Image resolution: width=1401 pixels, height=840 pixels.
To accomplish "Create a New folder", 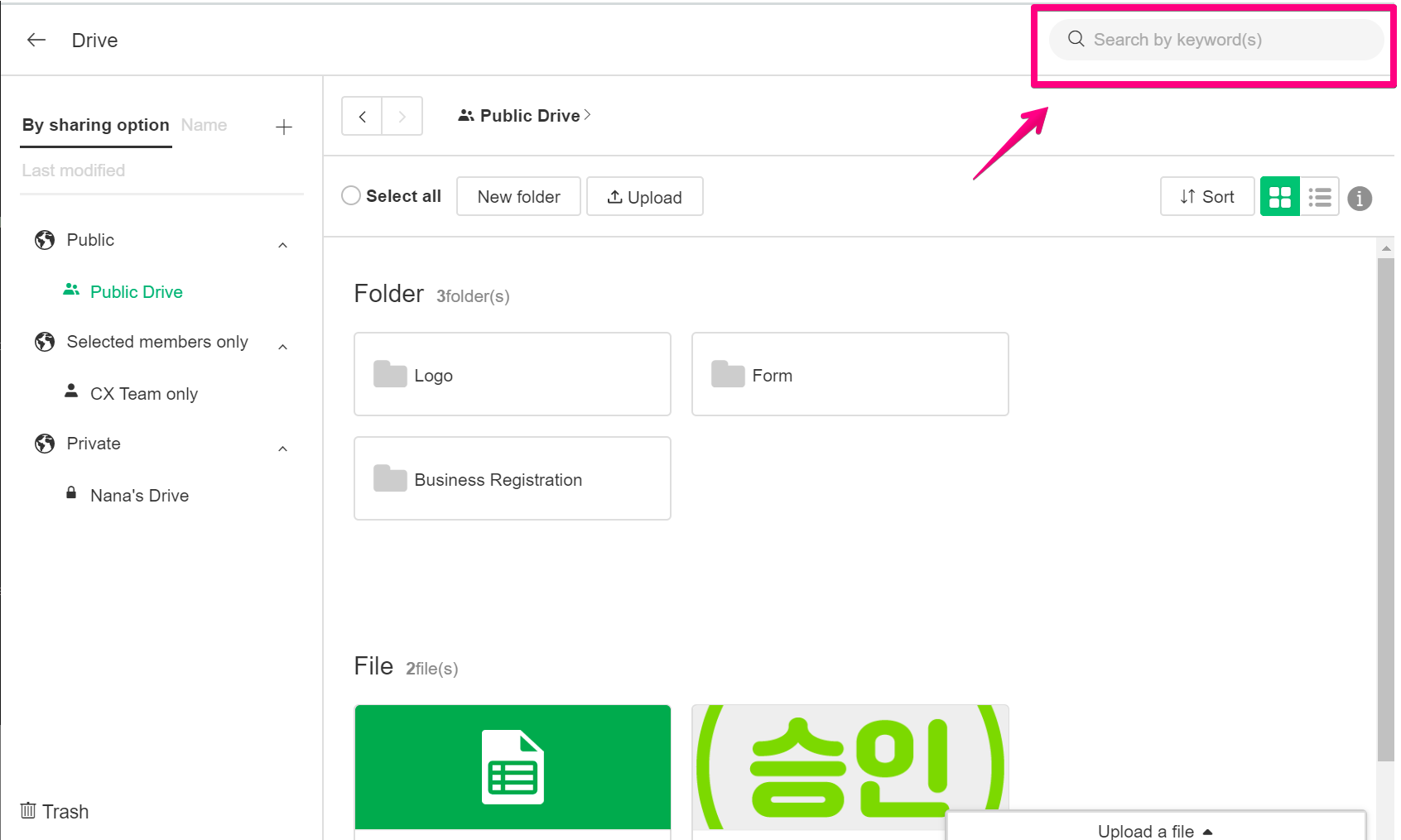I will pos(518,196).
